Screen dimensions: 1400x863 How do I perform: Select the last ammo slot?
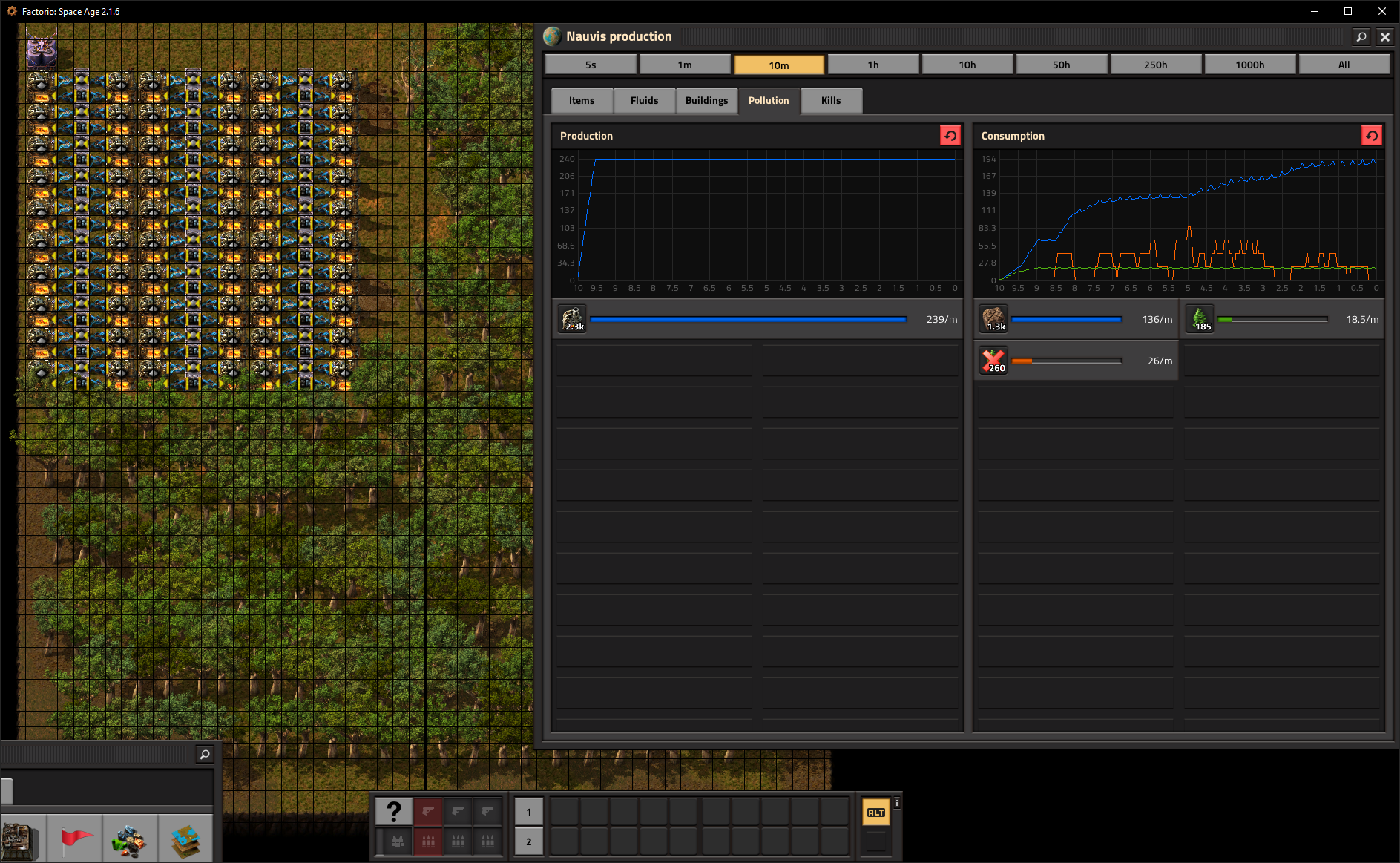tap(487, 841)
